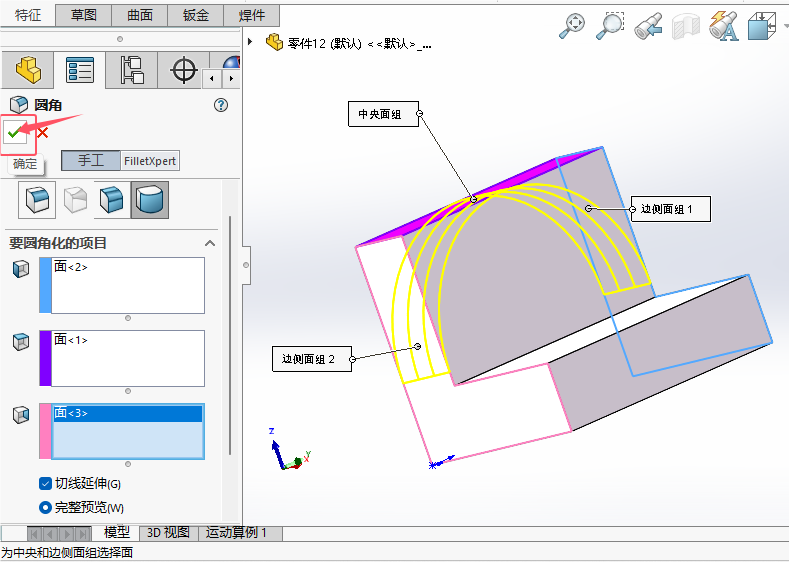
Task: Switch to the 钣金 ribbon tab
Action: coord(195,15)
